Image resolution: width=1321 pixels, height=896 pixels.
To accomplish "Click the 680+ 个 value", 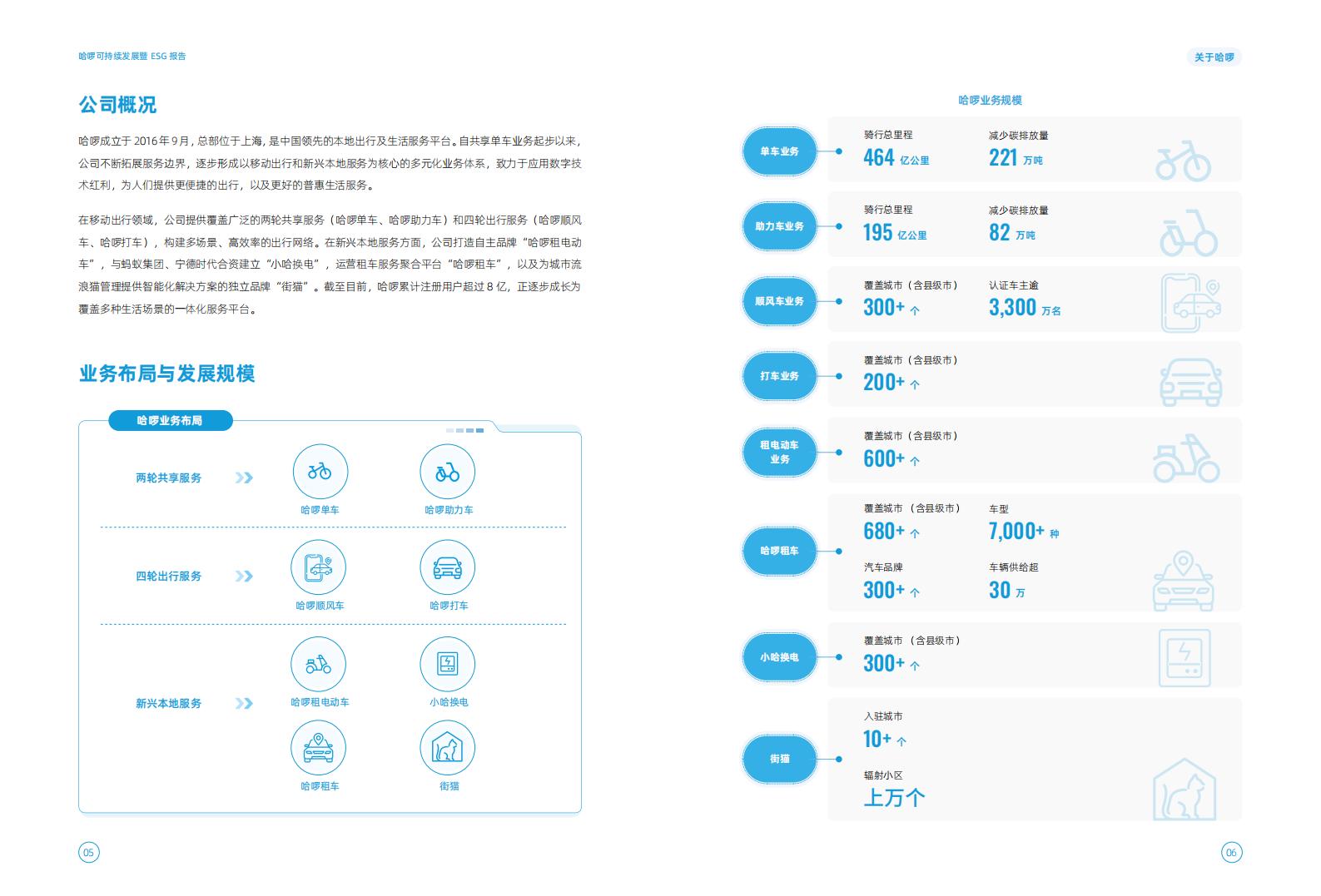I will click(891, 532).
